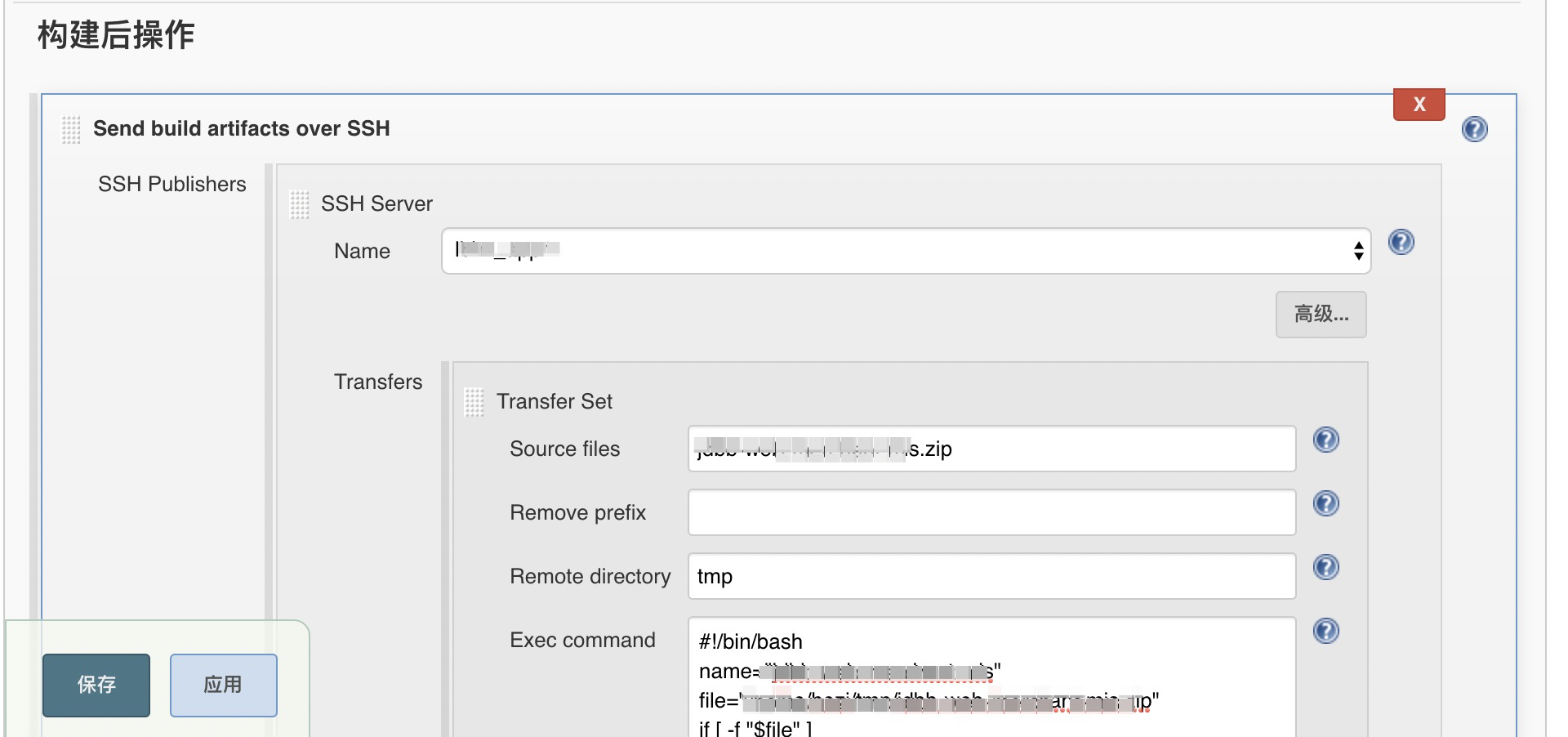The width and height of the screenshot is (1568, 737).
Task: Select the Send build artifacts over SSH title
Action: pyautogui.click(x=242, y=128)
